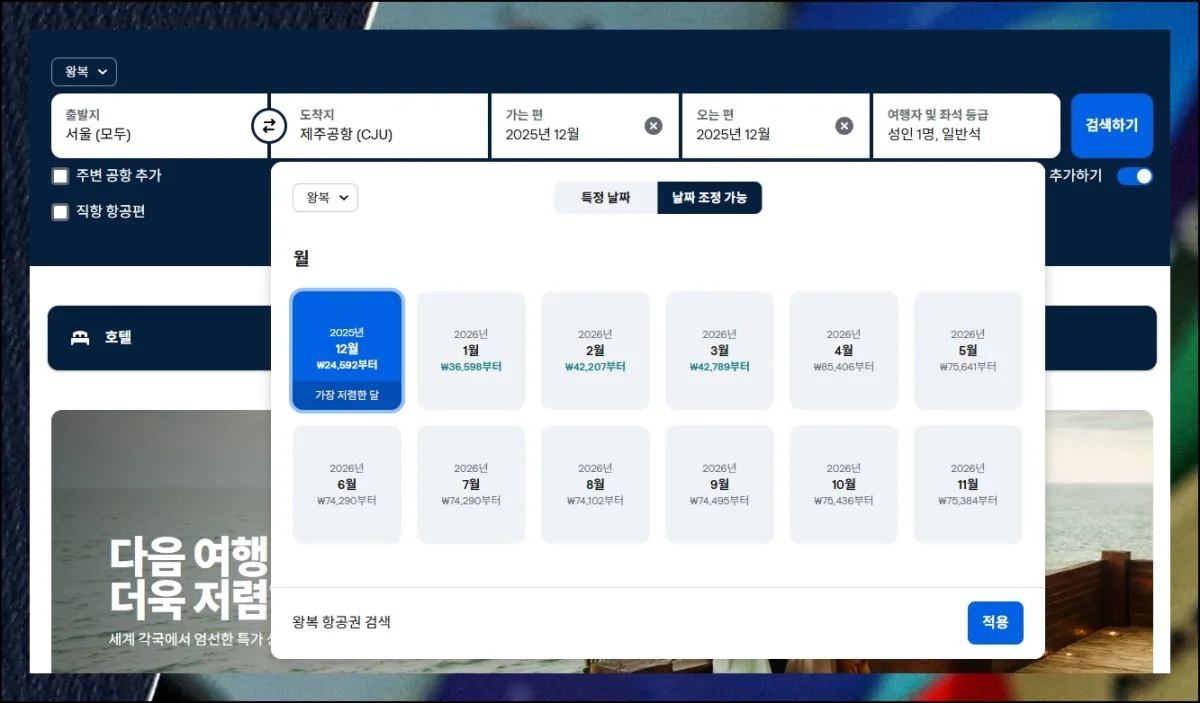Open 여행자 및 좌석 등급 selector
This screenshot has width=1200, height=703.
click(x=965, y=126)
